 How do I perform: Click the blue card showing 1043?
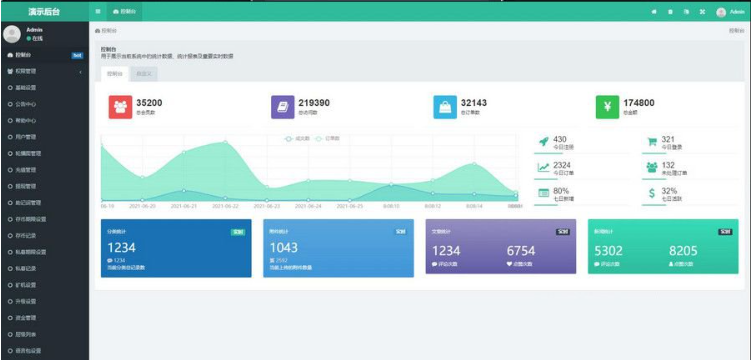pos(338,248)
